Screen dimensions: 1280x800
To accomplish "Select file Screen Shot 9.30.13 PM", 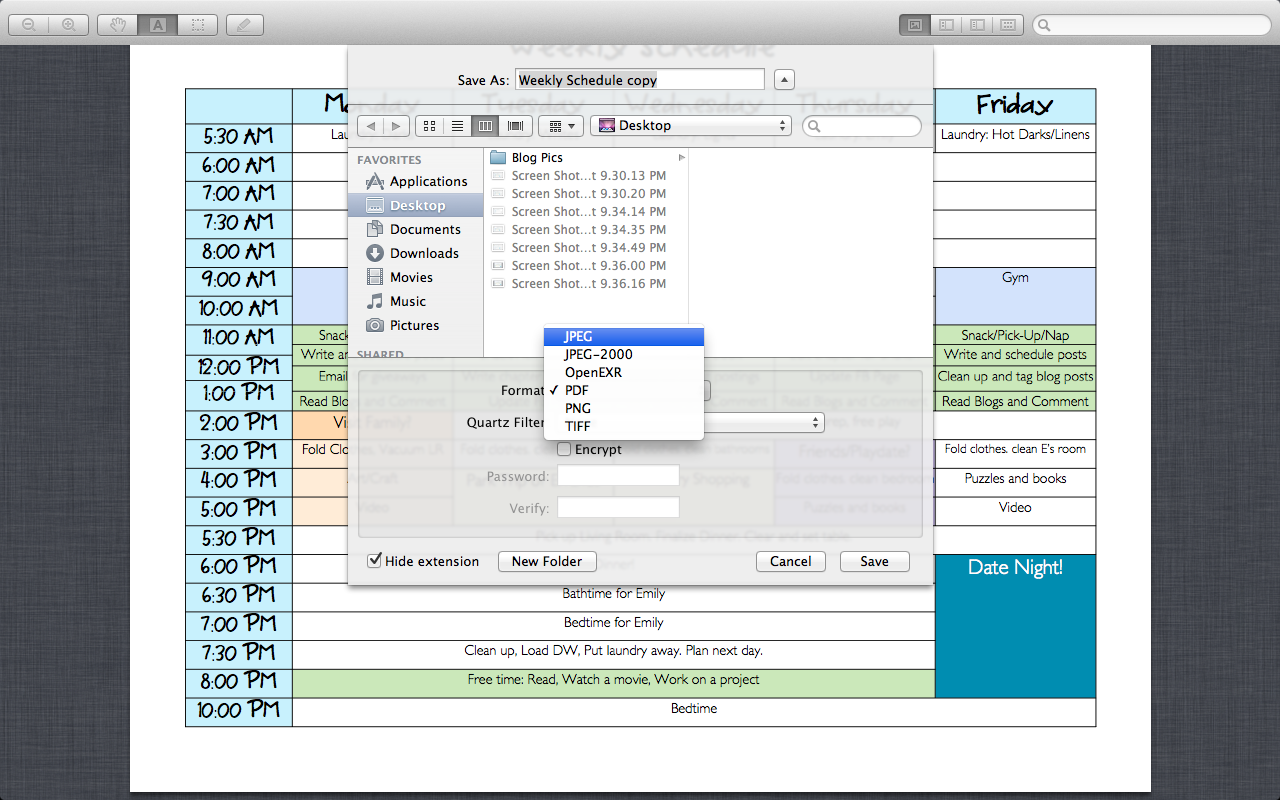I will 586,175.
